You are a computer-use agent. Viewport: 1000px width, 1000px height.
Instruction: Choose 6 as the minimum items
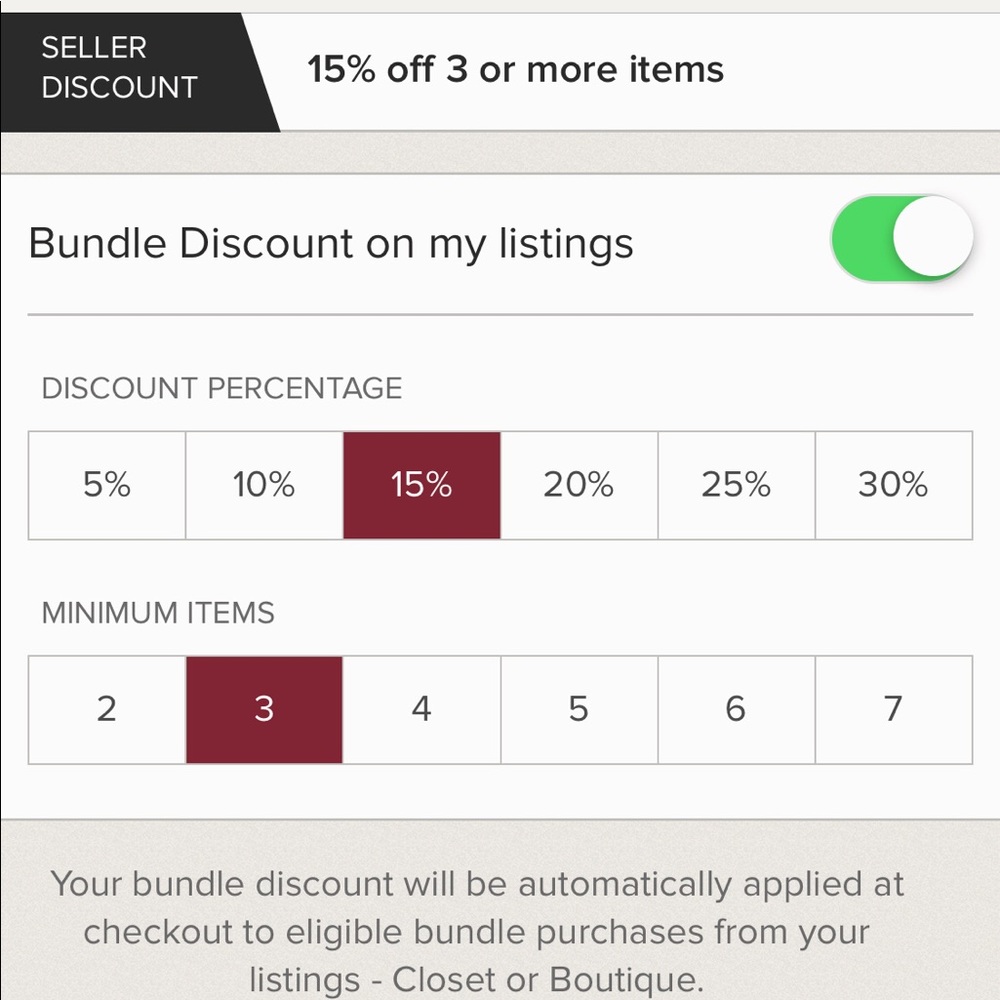(736, 710)
